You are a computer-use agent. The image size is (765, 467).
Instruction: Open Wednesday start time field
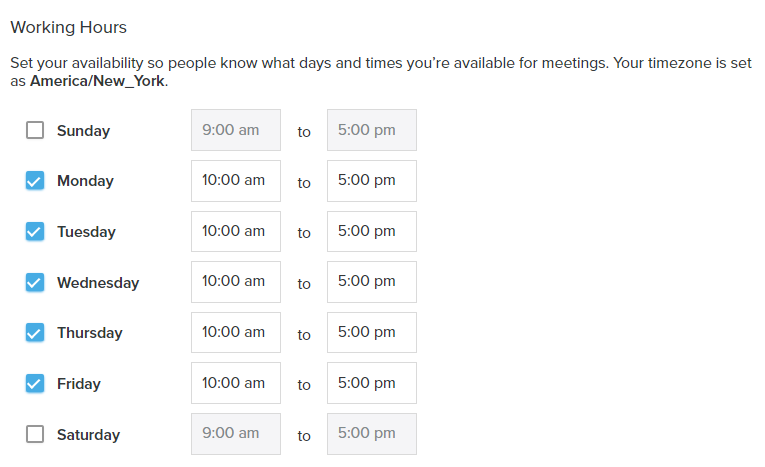236,282
